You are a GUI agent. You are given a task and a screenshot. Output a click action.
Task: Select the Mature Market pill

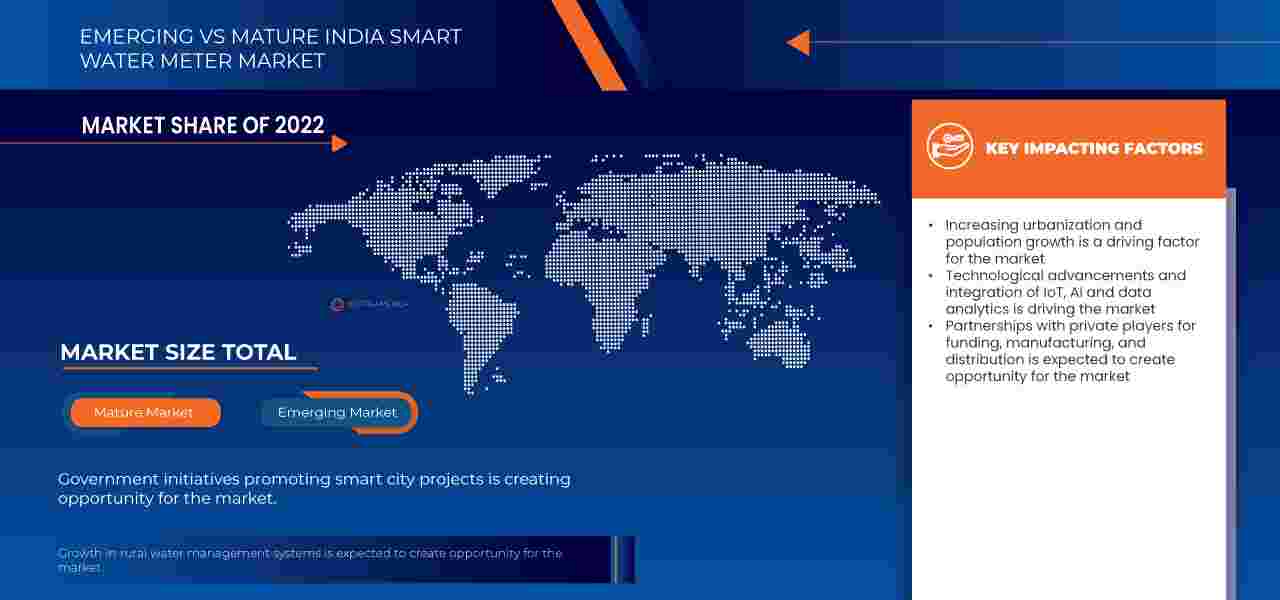(x=144, y=412)
